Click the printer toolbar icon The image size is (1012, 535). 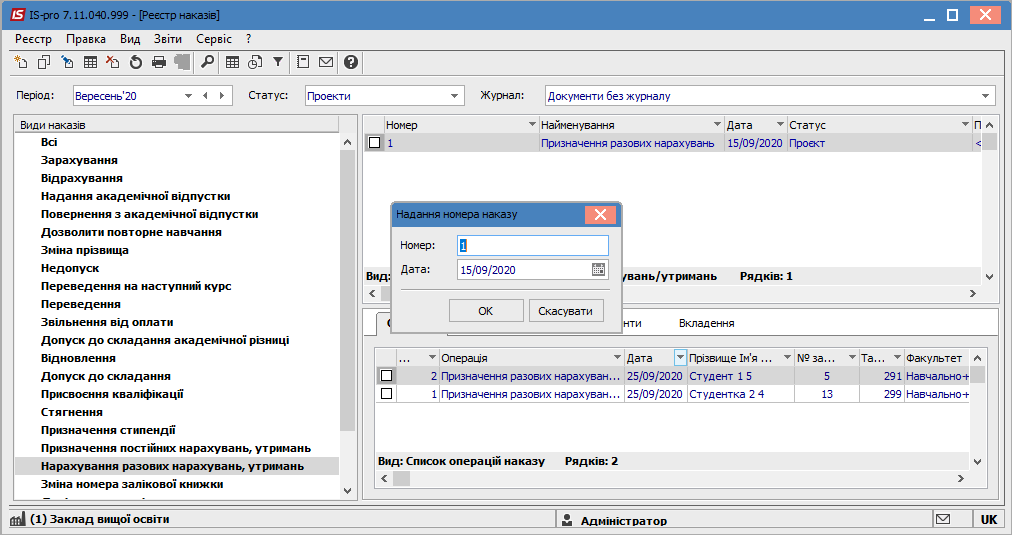click(x=159, y=62)
